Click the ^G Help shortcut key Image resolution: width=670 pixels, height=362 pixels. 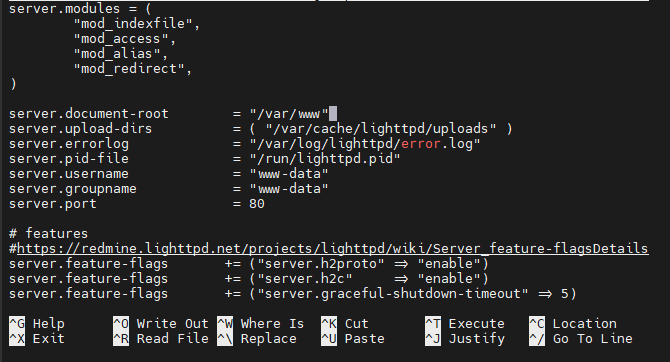pyautogui.click(x=36, y=324)
